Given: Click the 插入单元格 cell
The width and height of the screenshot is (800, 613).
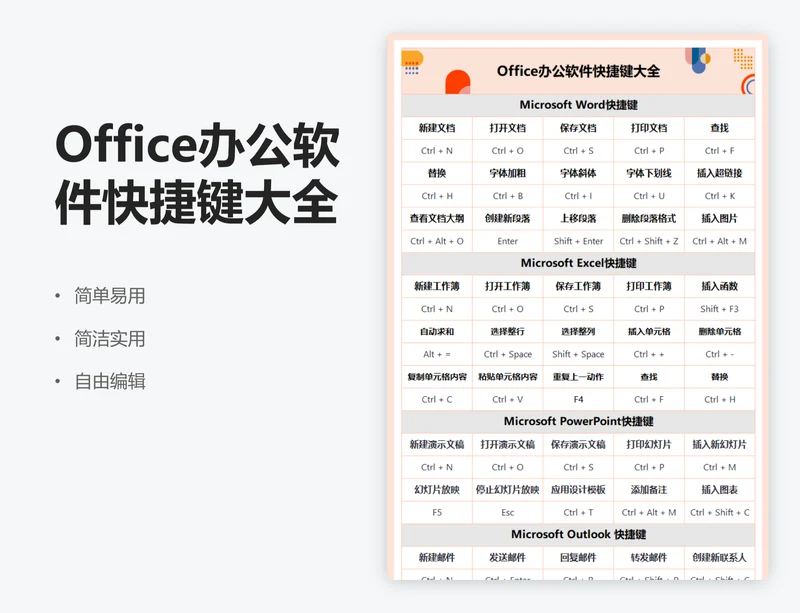Looking at the screenshot, I should coord(648,332).
